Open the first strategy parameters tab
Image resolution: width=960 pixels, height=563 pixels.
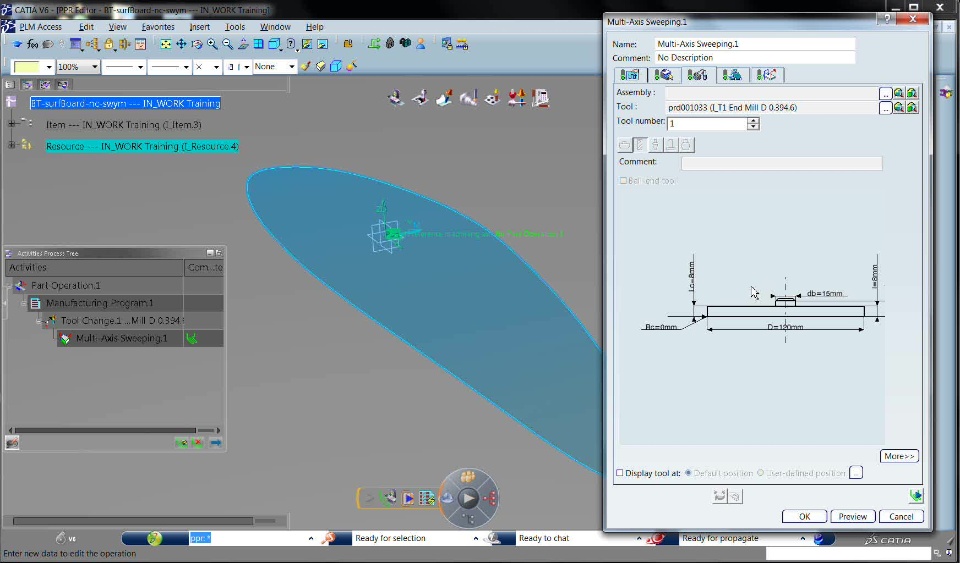(630, 75)
